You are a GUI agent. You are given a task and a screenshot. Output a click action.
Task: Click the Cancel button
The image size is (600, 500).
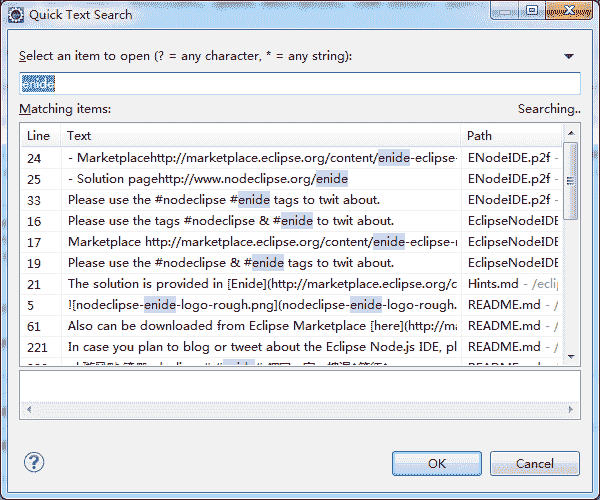(x=535, y=464)
